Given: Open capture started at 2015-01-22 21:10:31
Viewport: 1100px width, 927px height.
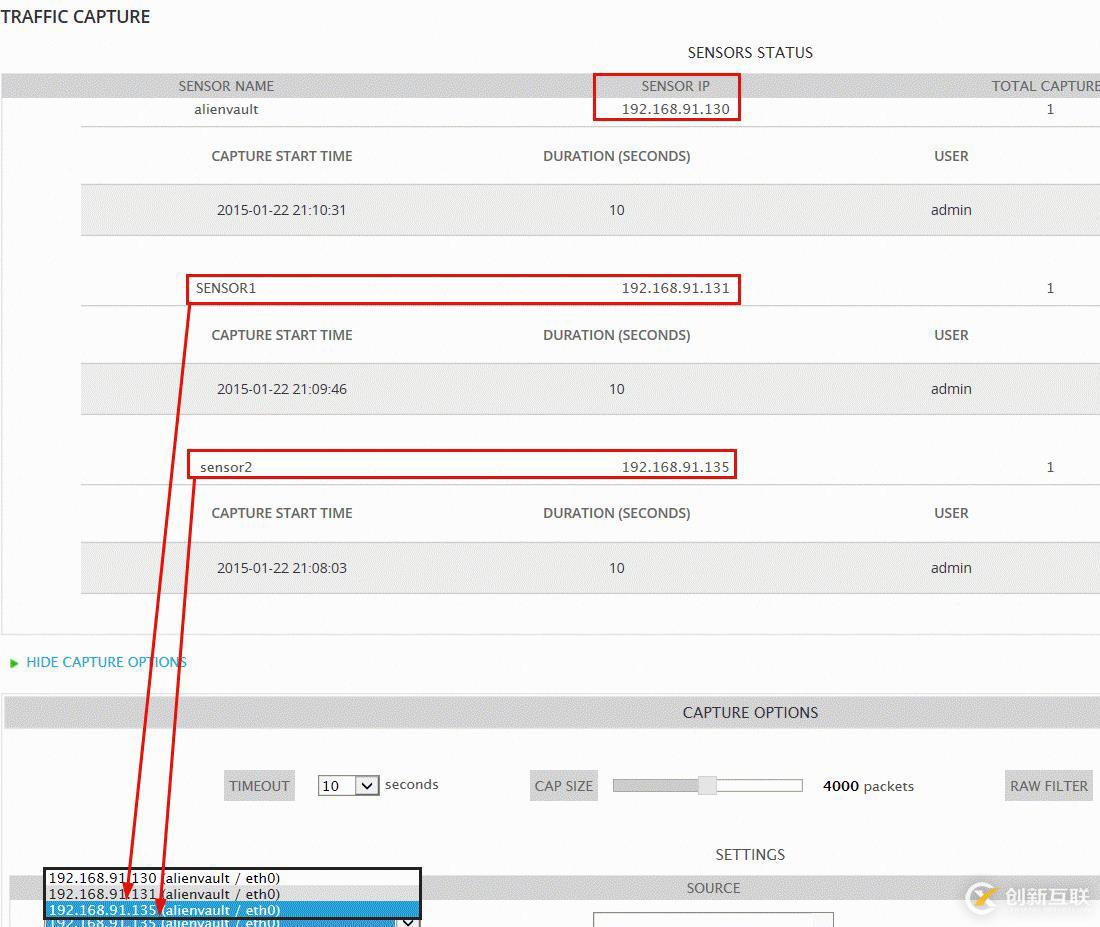Looking at the screenshot, I should coord(281,210).
